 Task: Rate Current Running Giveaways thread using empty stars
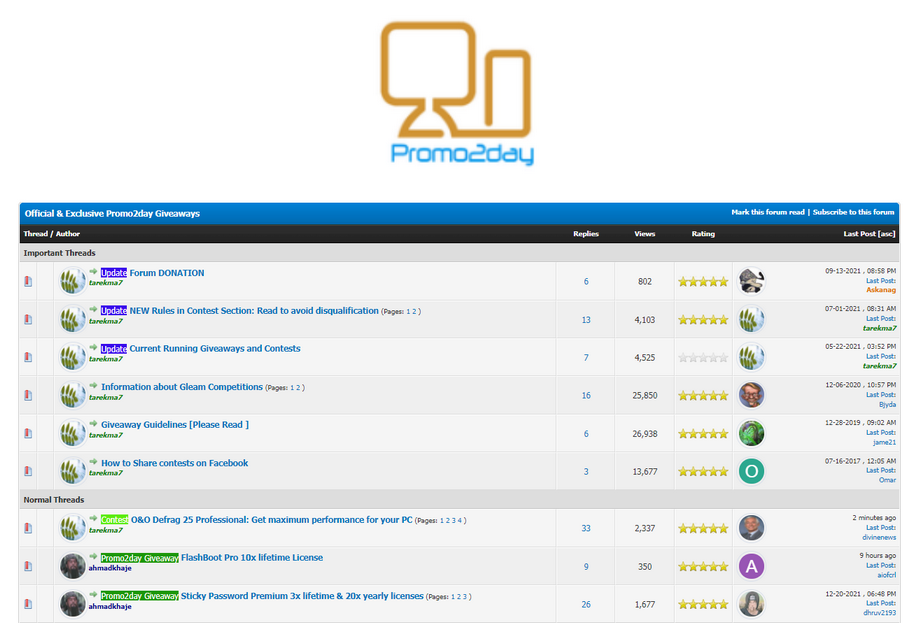coord(703,358)
